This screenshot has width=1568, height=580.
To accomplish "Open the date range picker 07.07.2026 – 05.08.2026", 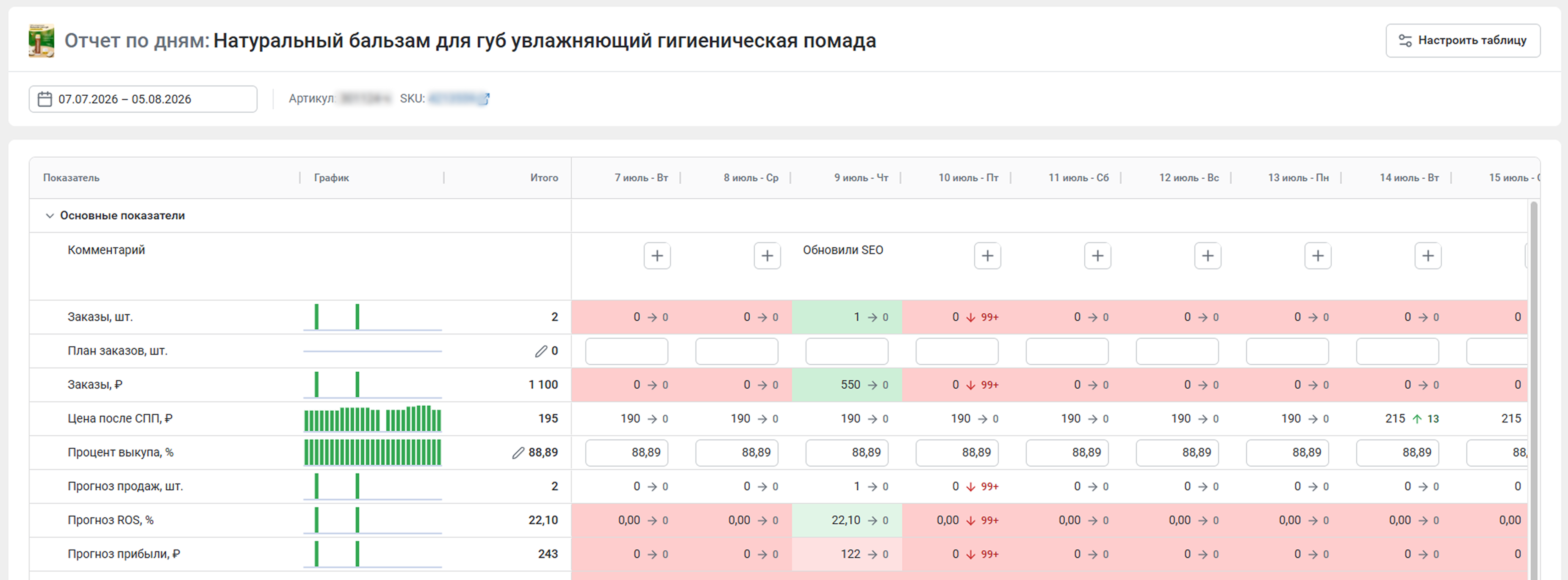I will pyautogui.click(x=143, y=99).
